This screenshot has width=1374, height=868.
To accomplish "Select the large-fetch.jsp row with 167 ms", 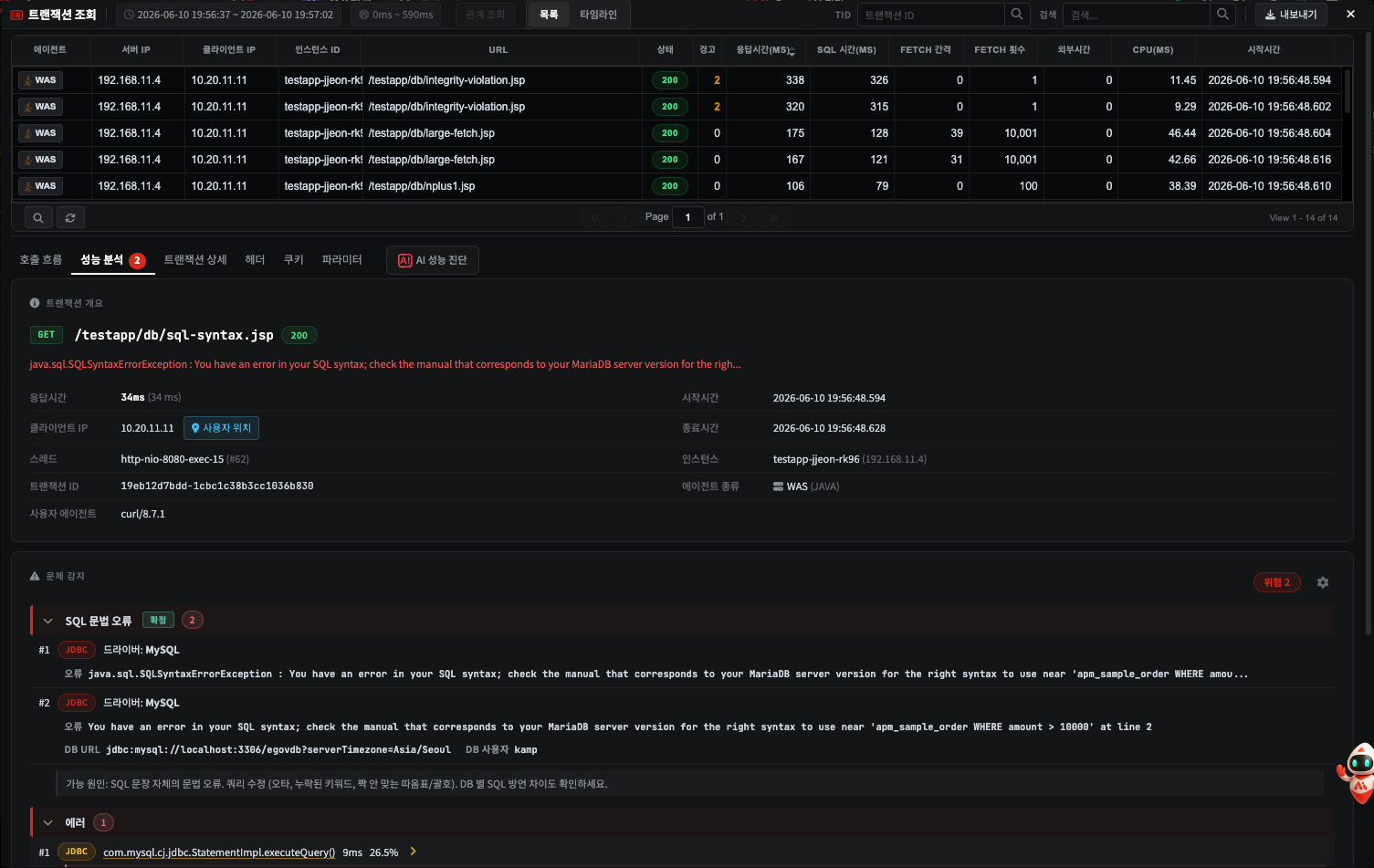I will coord(677,160).
